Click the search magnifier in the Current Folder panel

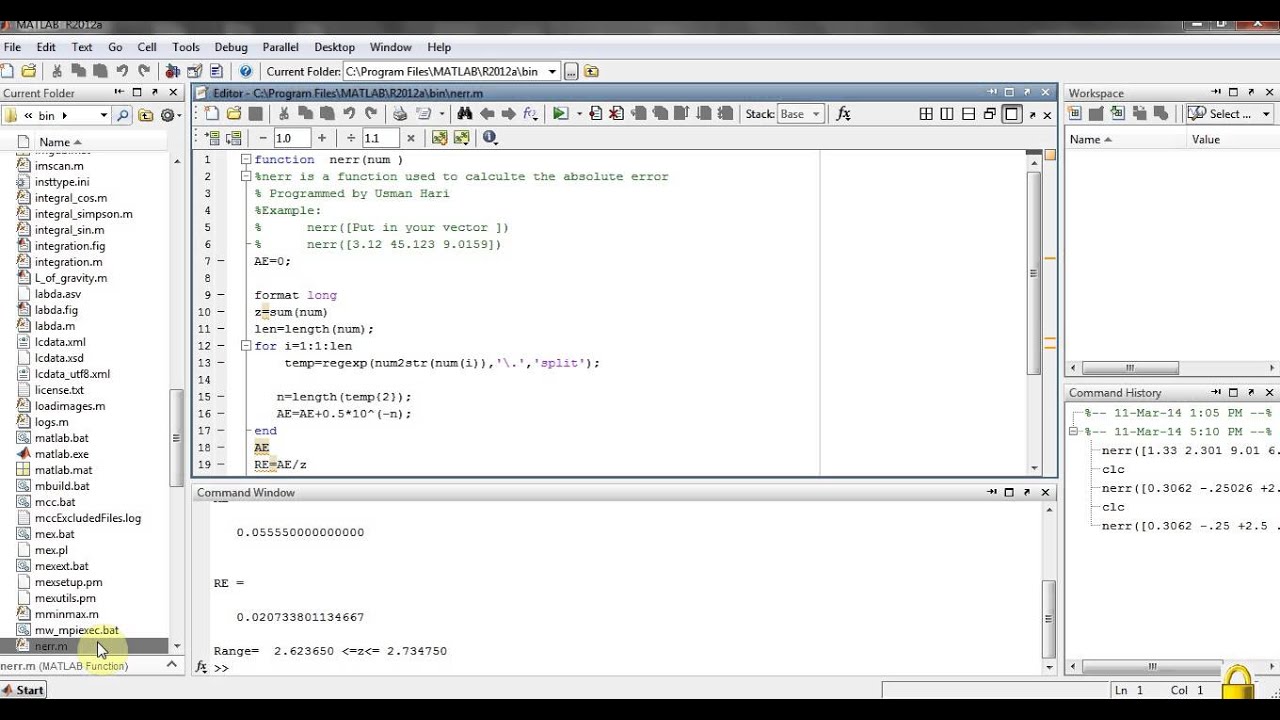pyautogui.click(x=123, y=115)
